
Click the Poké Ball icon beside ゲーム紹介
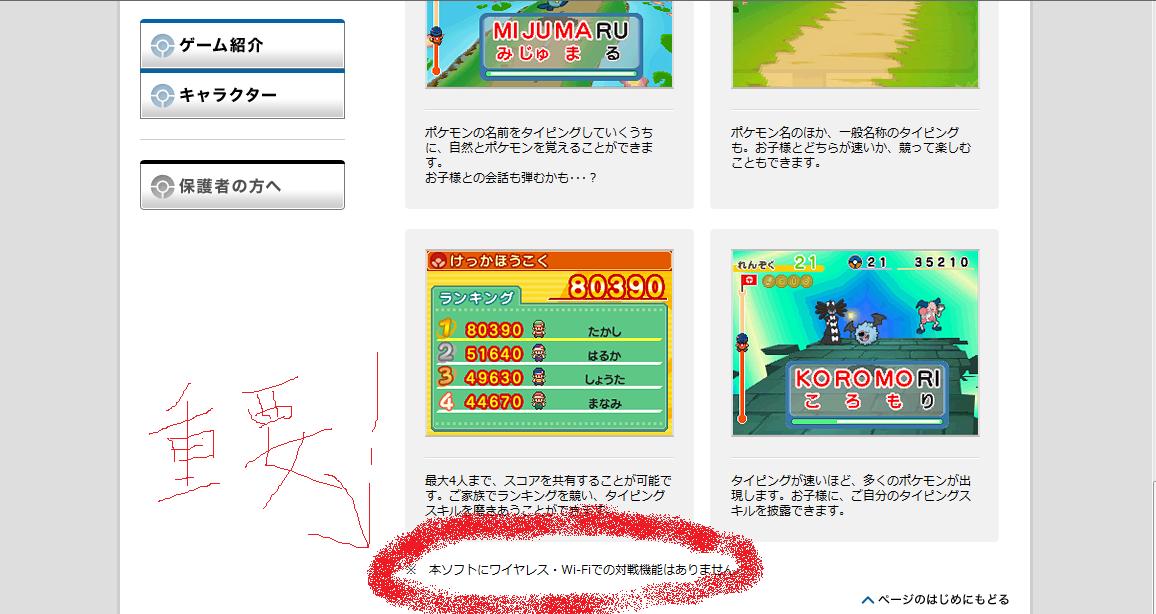click(x=162, y=46)
